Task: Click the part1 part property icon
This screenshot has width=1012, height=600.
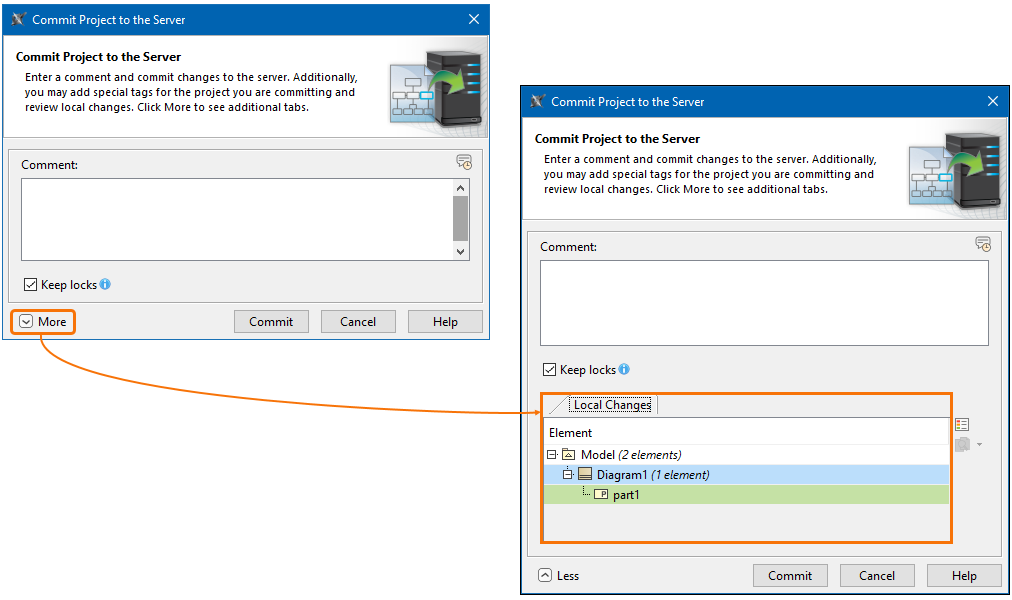Action: [601, 495]
